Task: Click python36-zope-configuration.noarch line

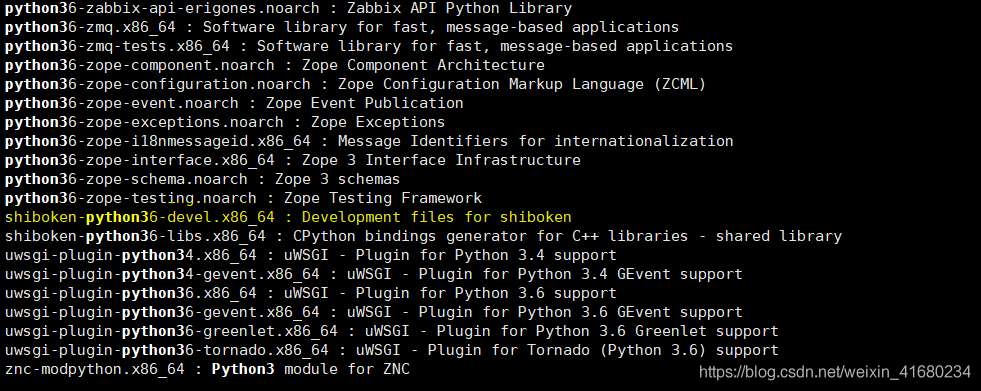Action: [x=355, y=84]
